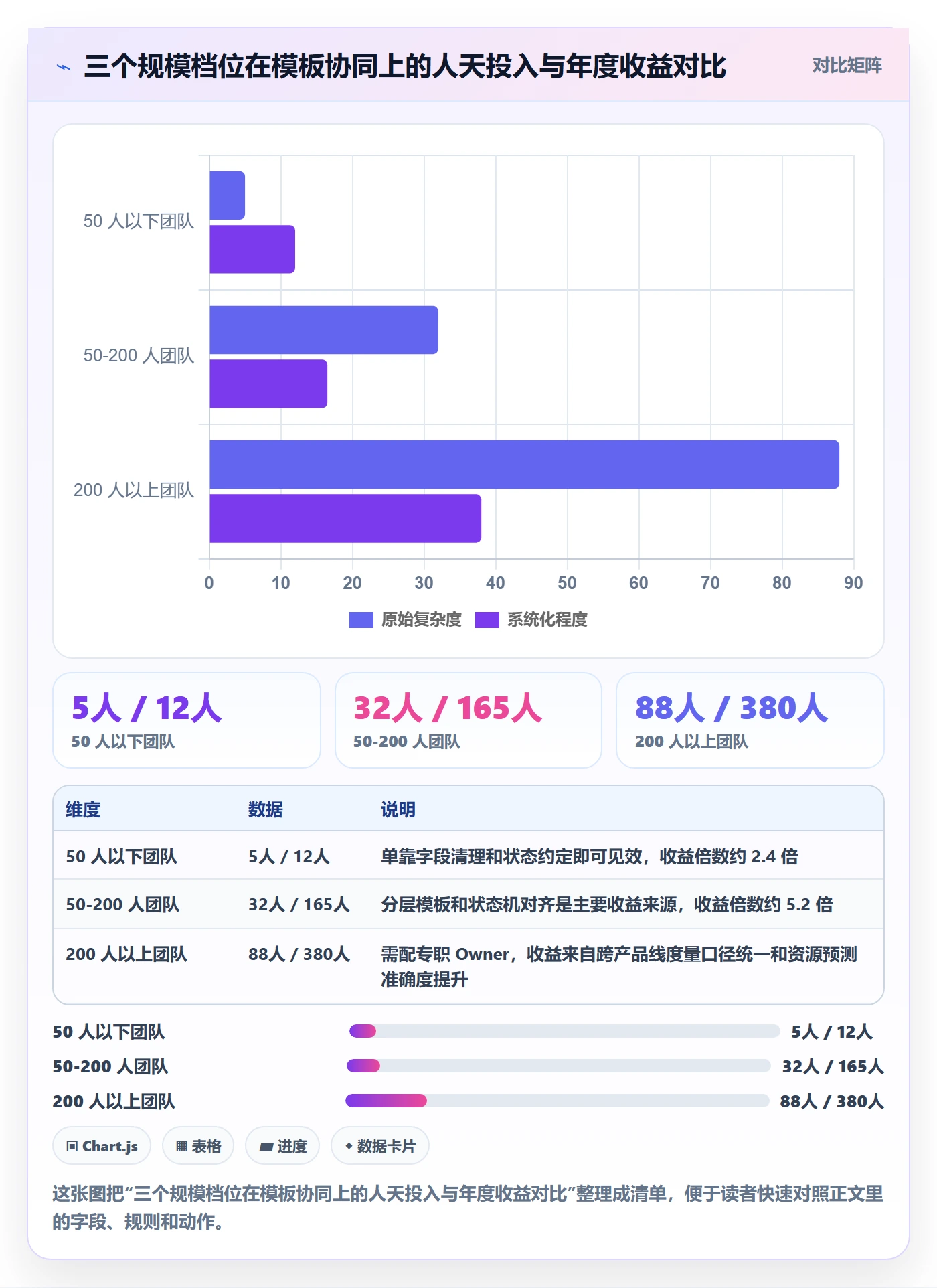Click the description mentioning 需配专职 Owner
This screenshot has height=1288, width=937.
(x=619, y=967)
